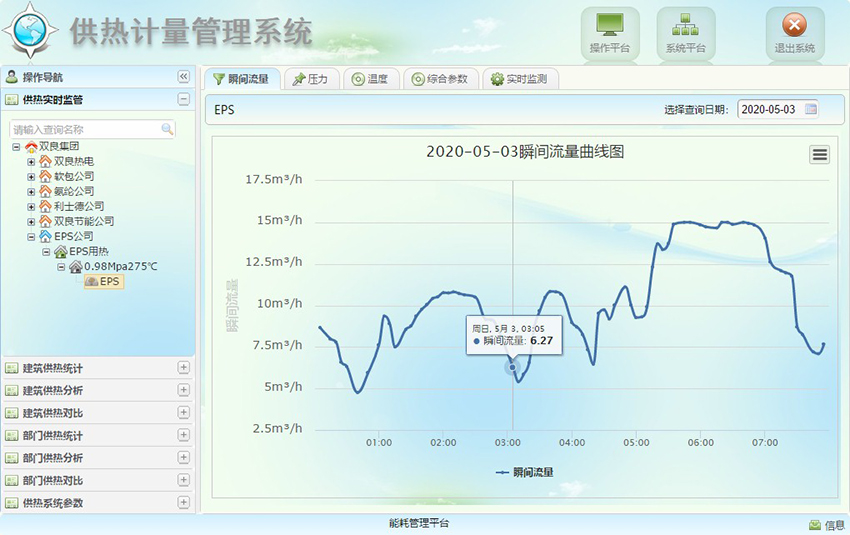850x535 pixels.
Task: Switch to the 压力 tab
Action: point(310,79)
